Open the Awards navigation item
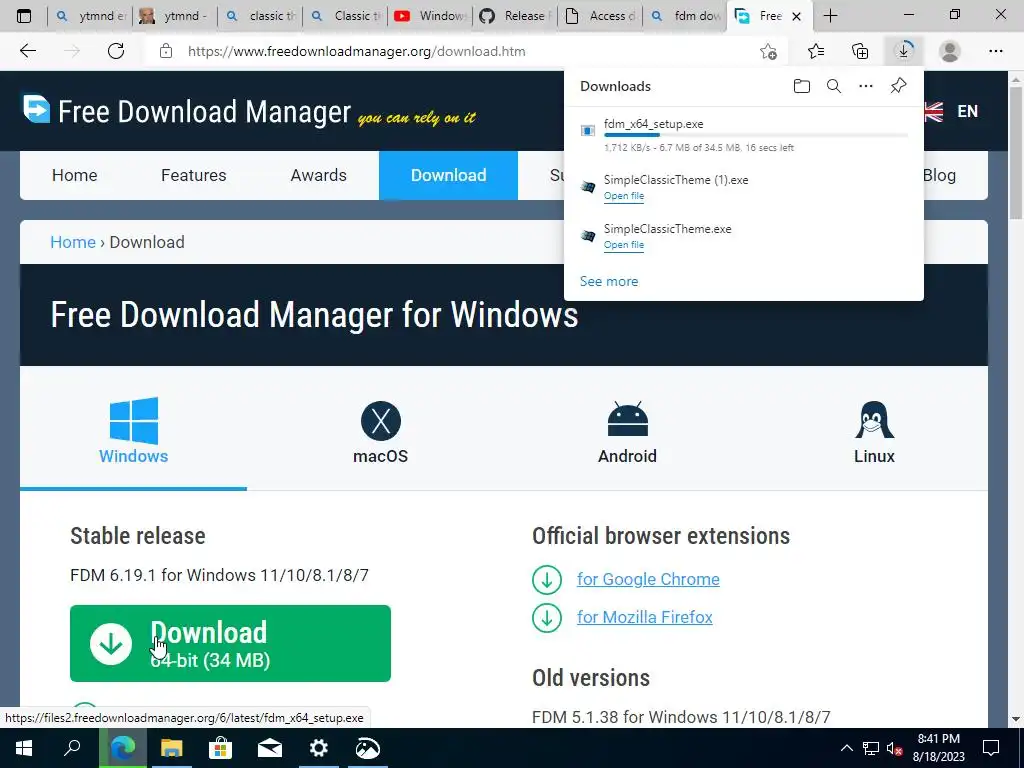Screen dimensions: 1024x768 [319, 175]
